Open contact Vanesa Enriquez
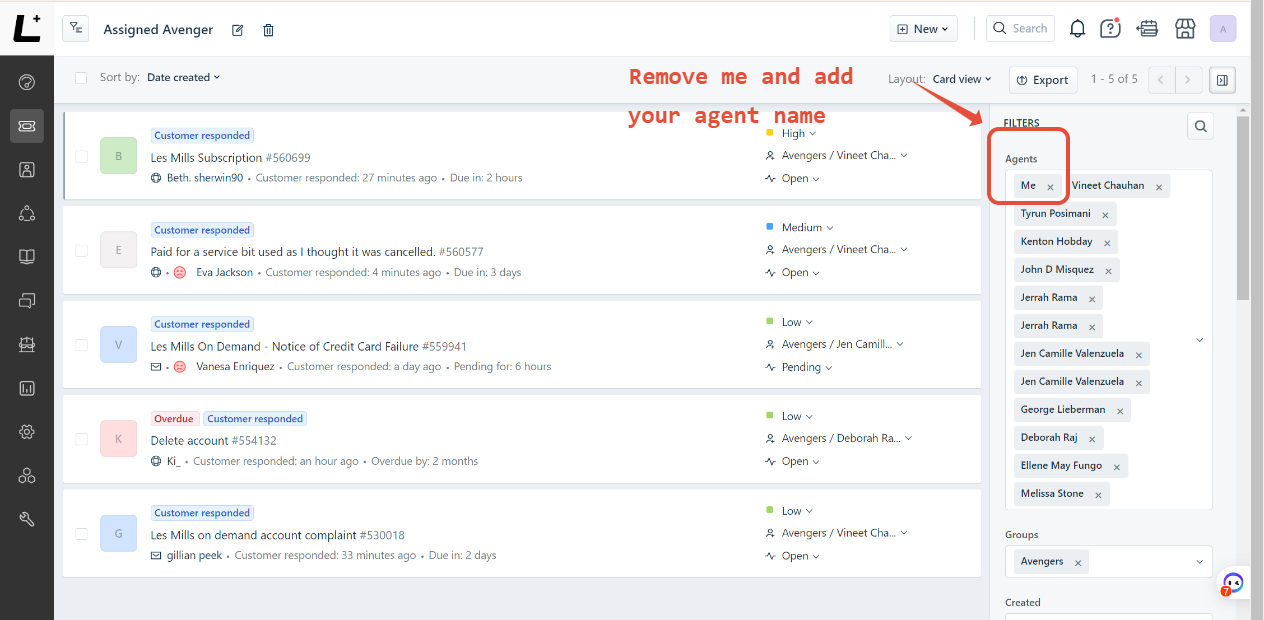Viewport: 1264px width, 620px height. [235, 366]
